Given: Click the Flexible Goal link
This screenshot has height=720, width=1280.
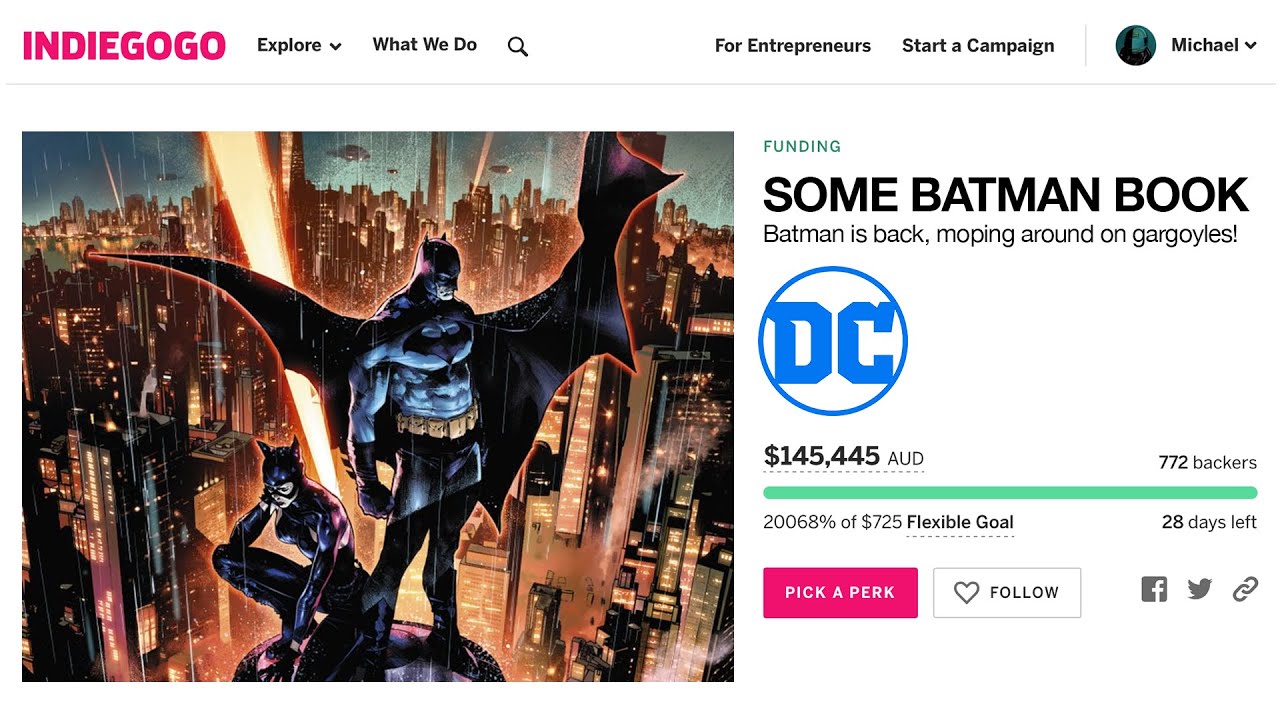Looking at the screenshot, I should pyautogui.click(x=960, y=522).
